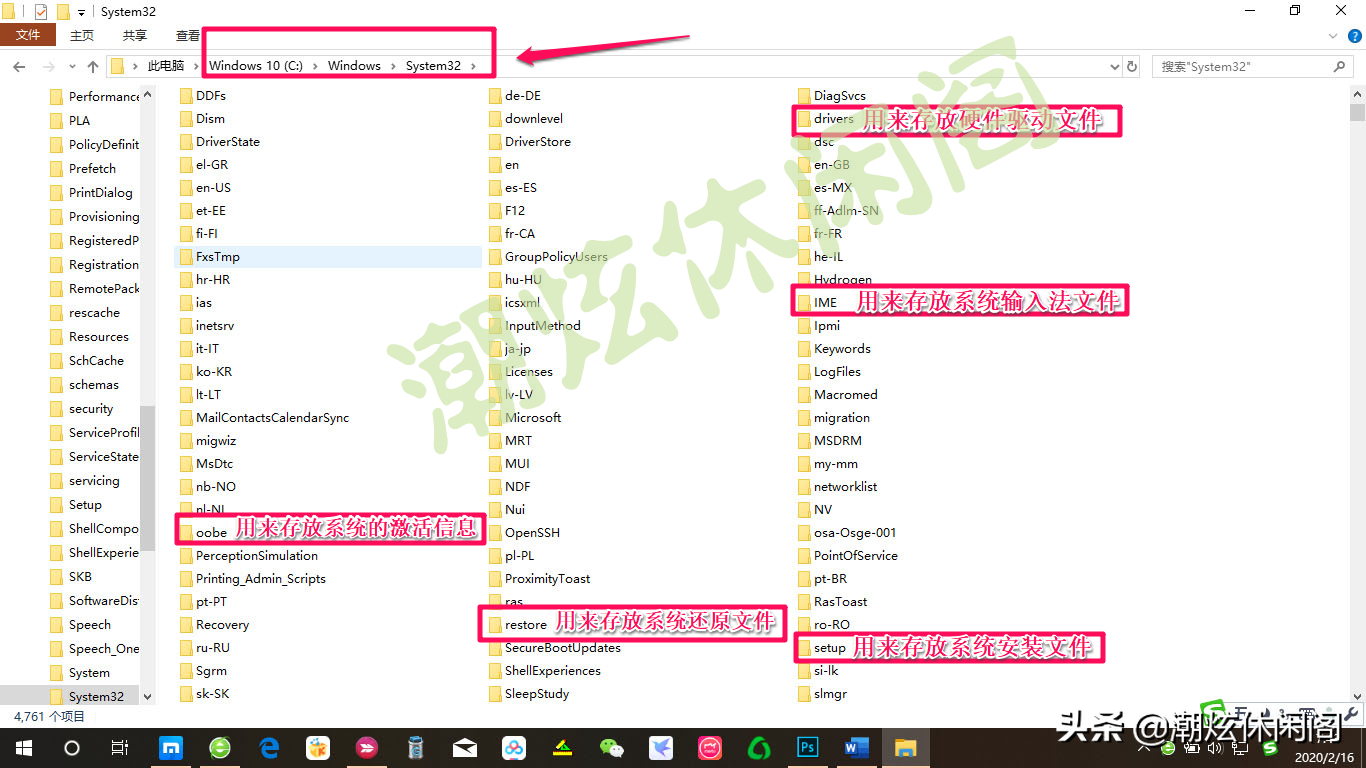Select the DriverState folder

pyautogui.click(x=228, y=142)
